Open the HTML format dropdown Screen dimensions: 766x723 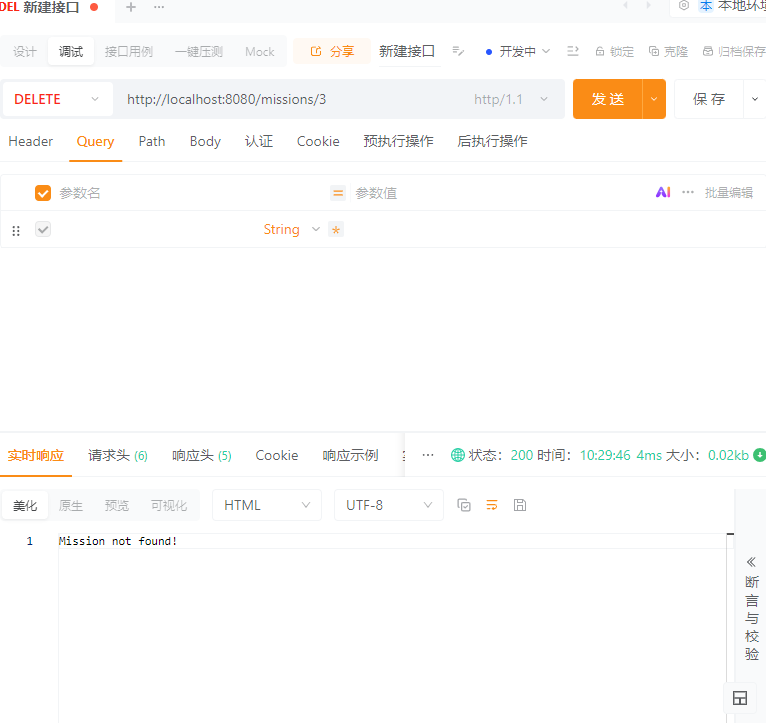point(267,505)
